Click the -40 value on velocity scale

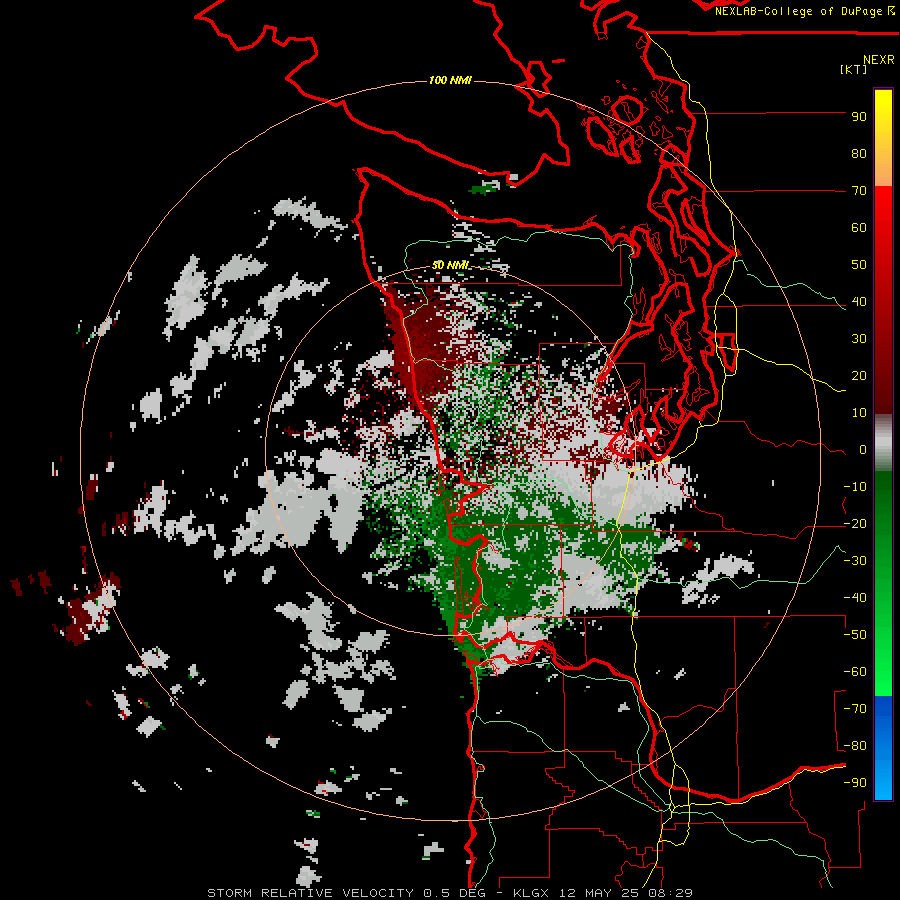(855, 598)
